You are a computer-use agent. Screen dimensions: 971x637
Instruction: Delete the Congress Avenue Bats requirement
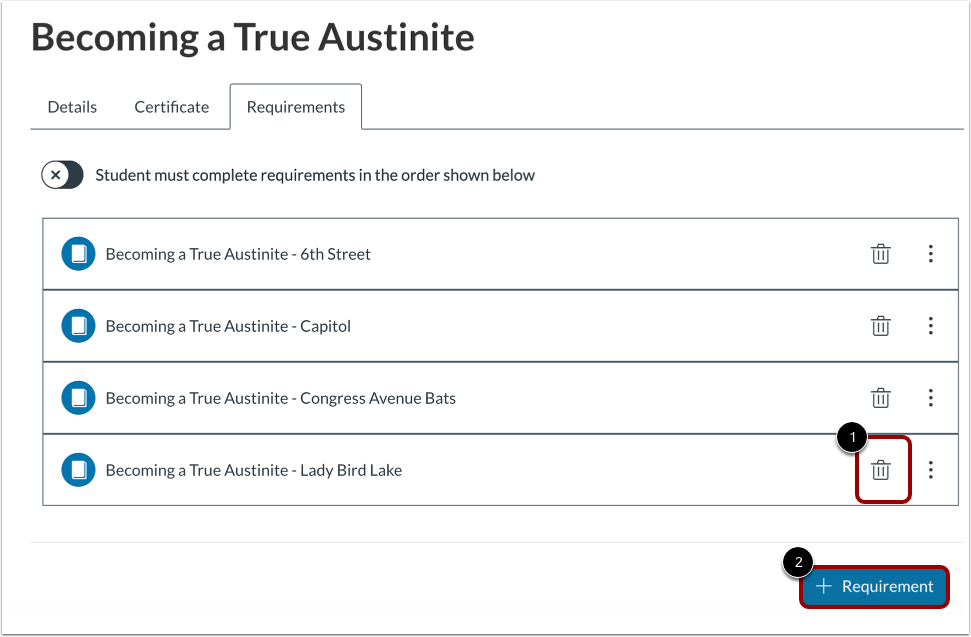click(880, 398)
